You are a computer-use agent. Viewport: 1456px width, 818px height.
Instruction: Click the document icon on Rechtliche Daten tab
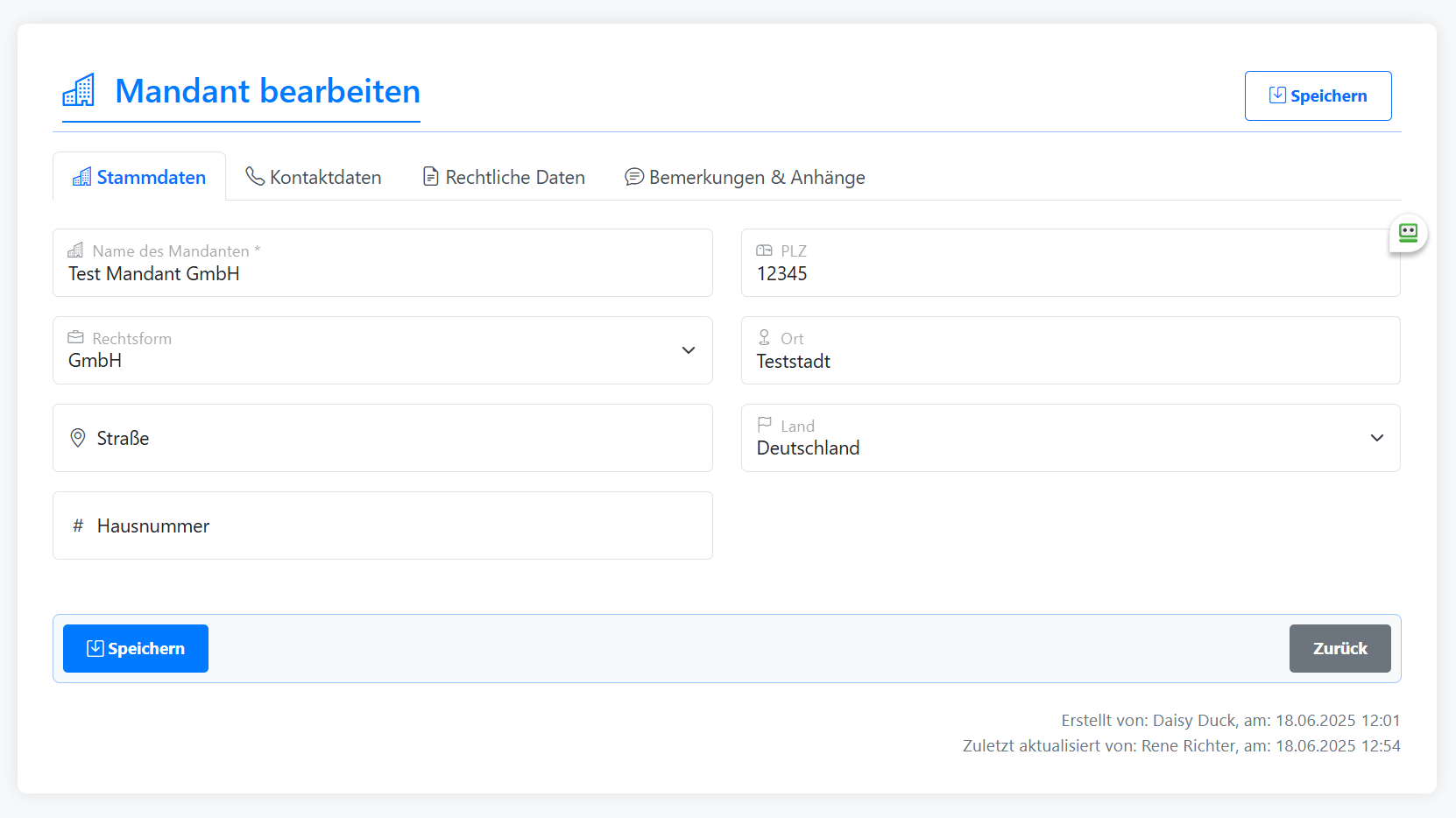(x=430, y=176)
